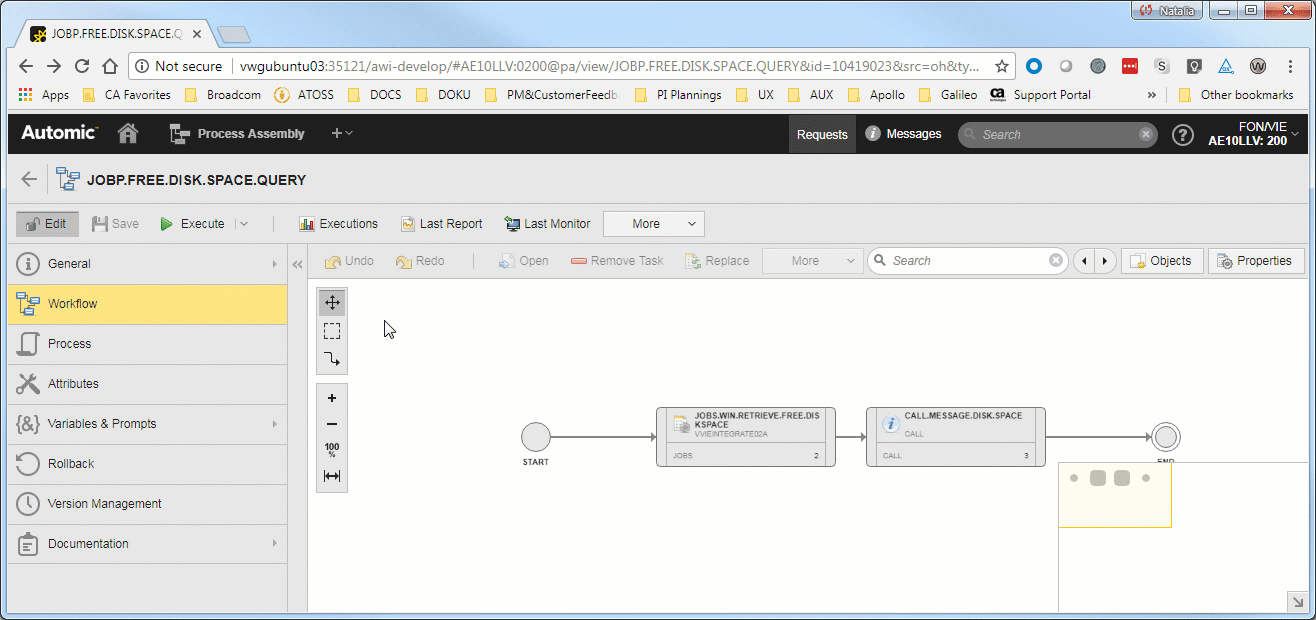Reset zoom to 100 percent
This screenshot has width=1316, height=620.
coord(332,450)
